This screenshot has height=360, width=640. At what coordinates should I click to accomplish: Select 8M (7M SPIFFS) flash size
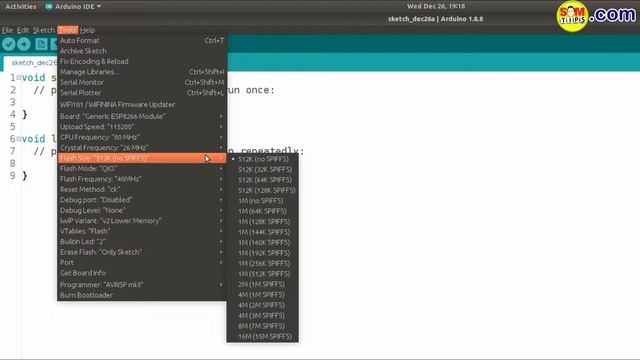[262, 326]
